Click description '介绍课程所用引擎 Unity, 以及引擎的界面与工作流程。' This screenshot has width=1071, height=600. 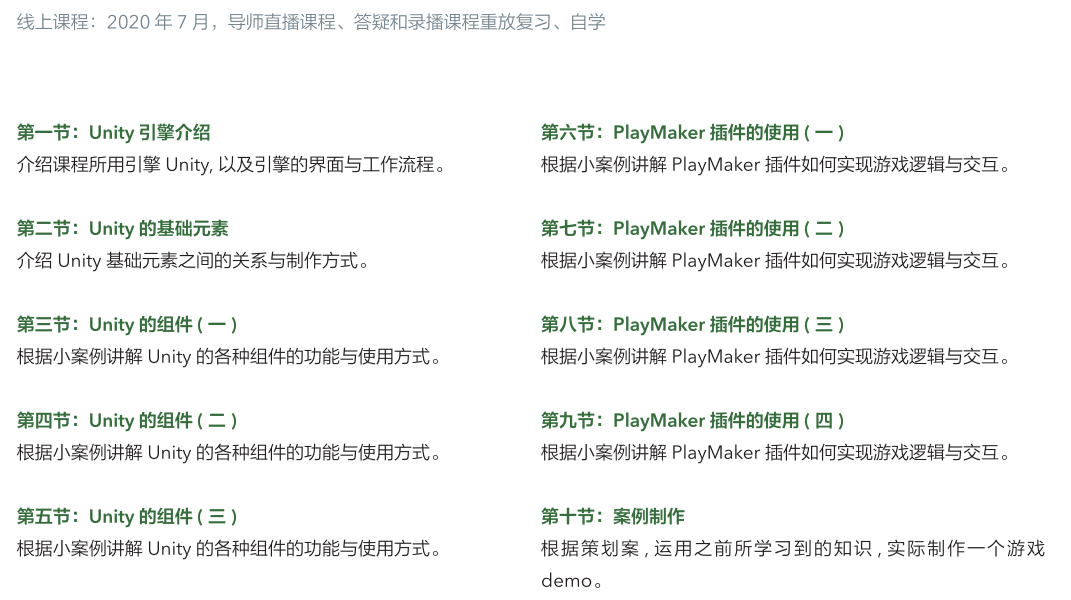coord(232,165)
